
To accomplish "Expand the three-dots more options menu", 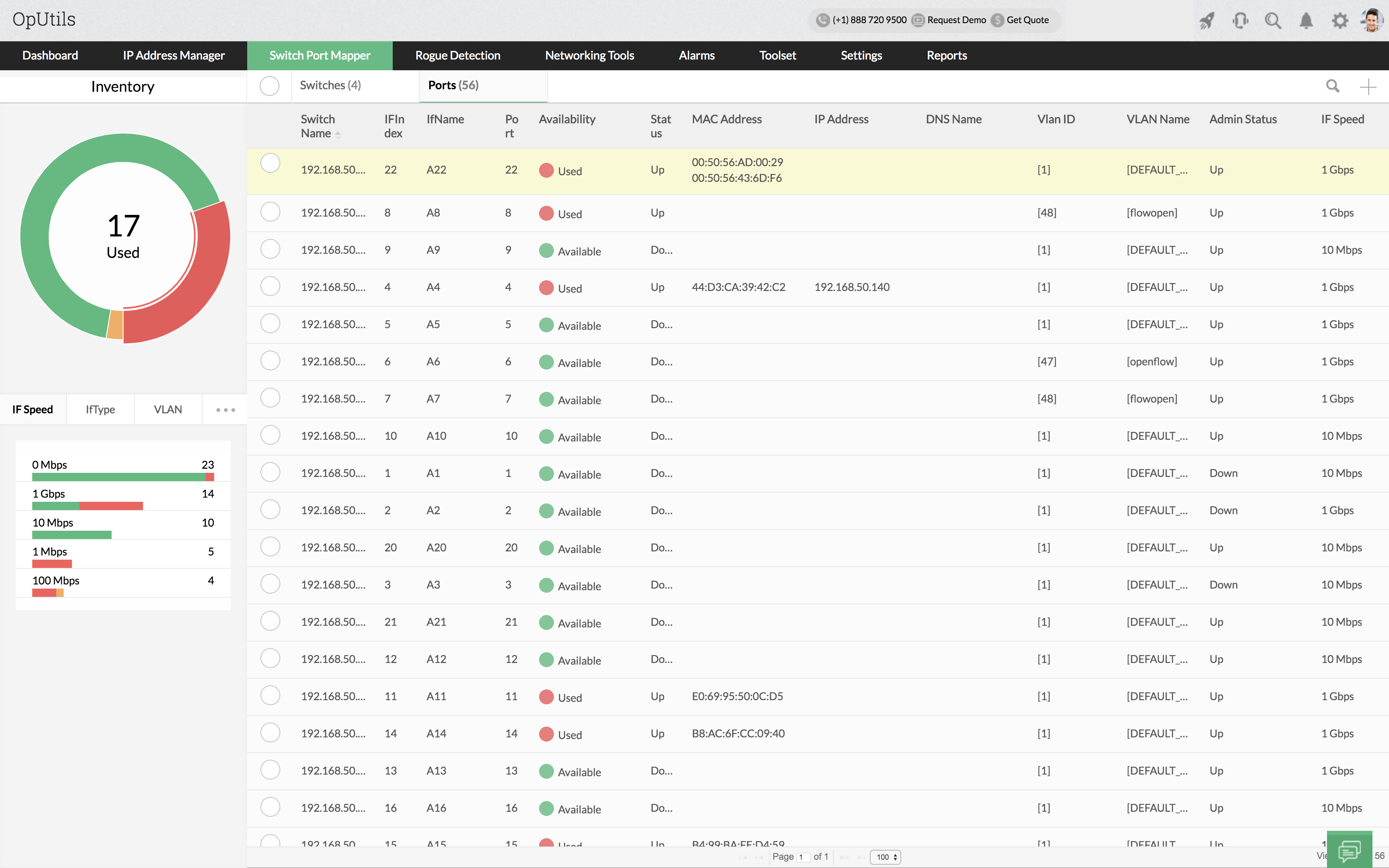I will [226, 410].
